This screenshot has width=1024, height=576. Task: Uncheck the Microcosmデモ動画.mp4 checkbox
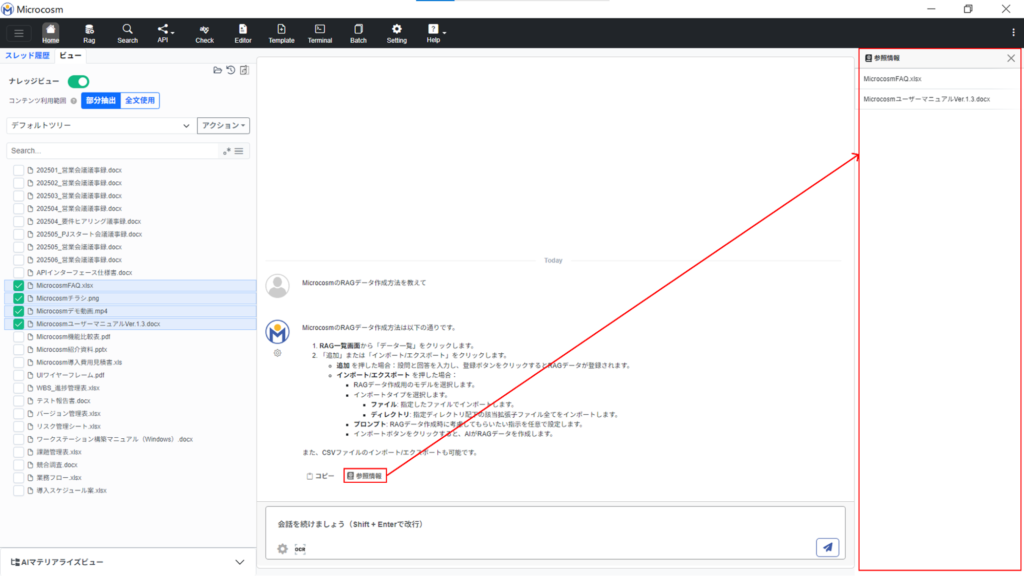click(x=18, y=311)
